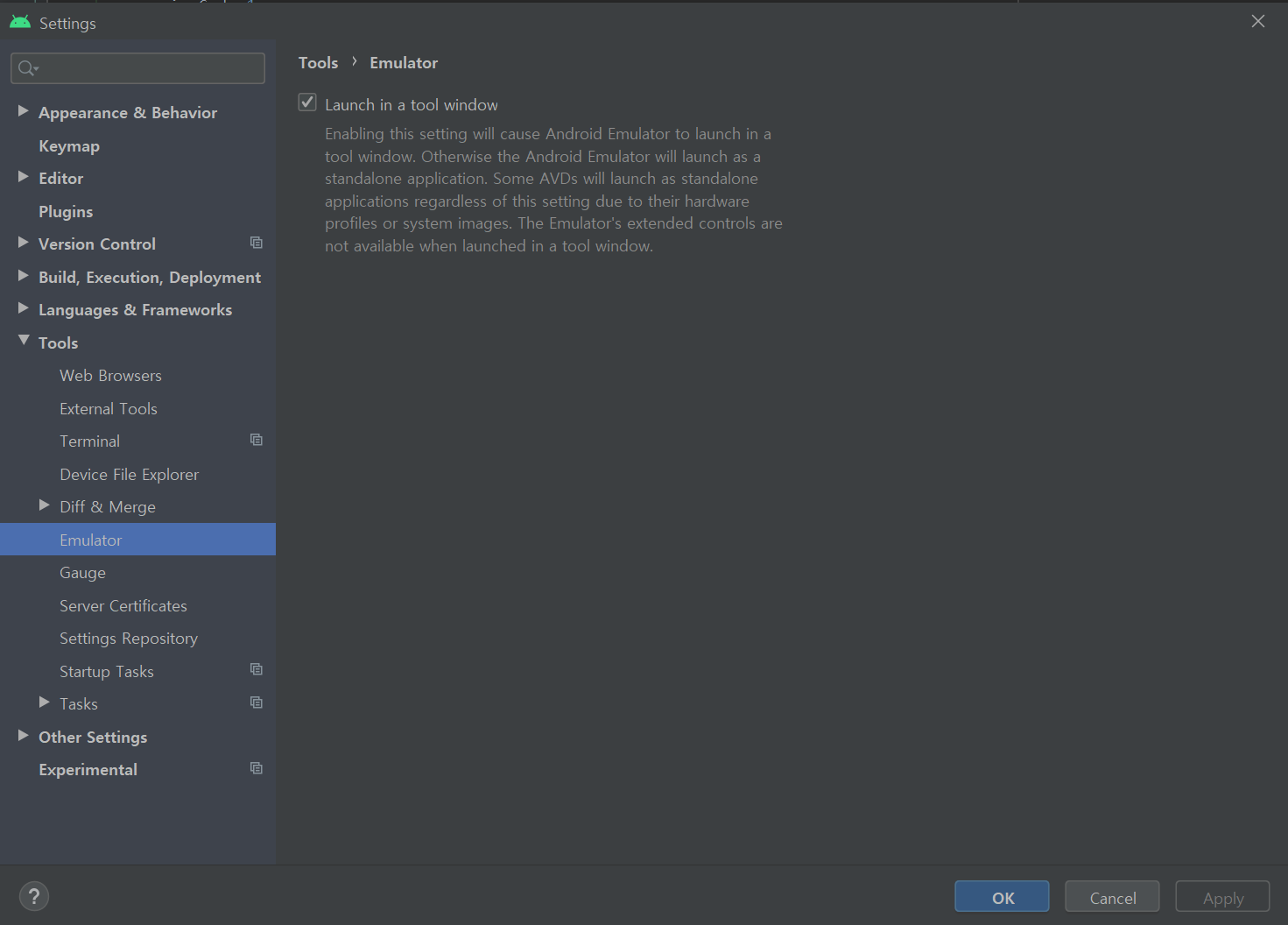Select Server Certificates item

click(123, 605)
